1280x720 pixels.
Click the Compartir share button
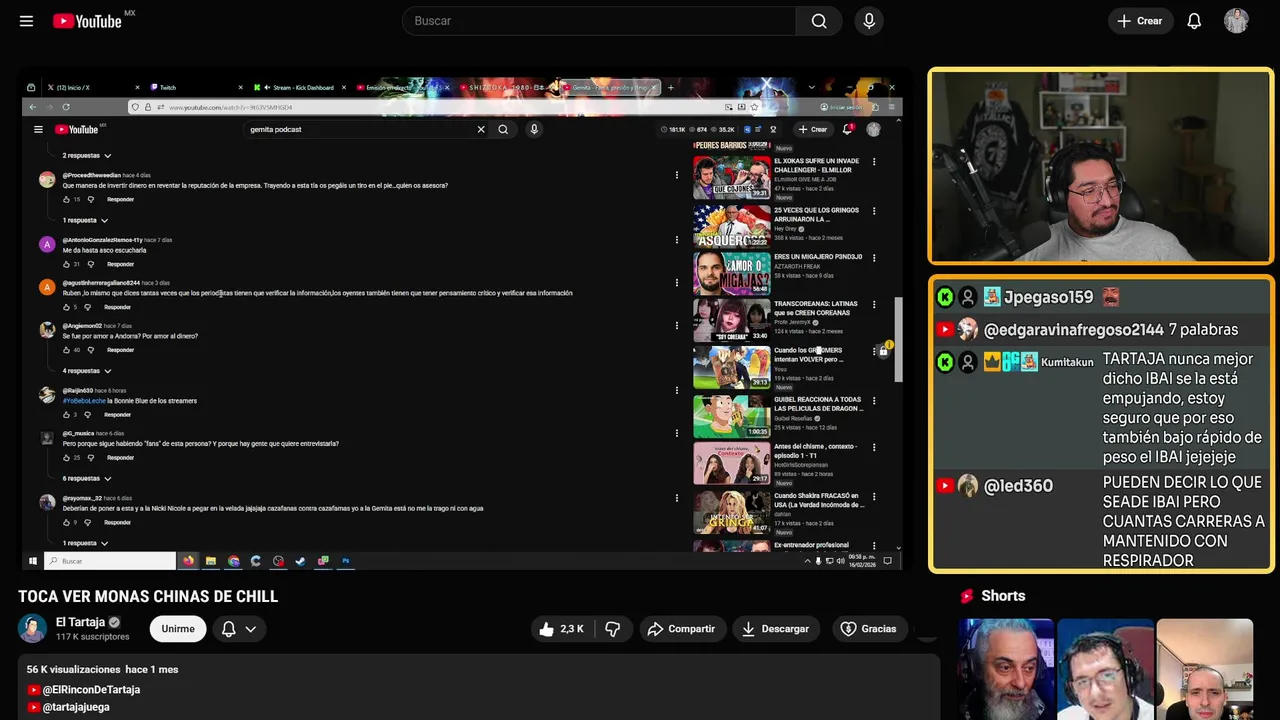[x=681, y=629]
